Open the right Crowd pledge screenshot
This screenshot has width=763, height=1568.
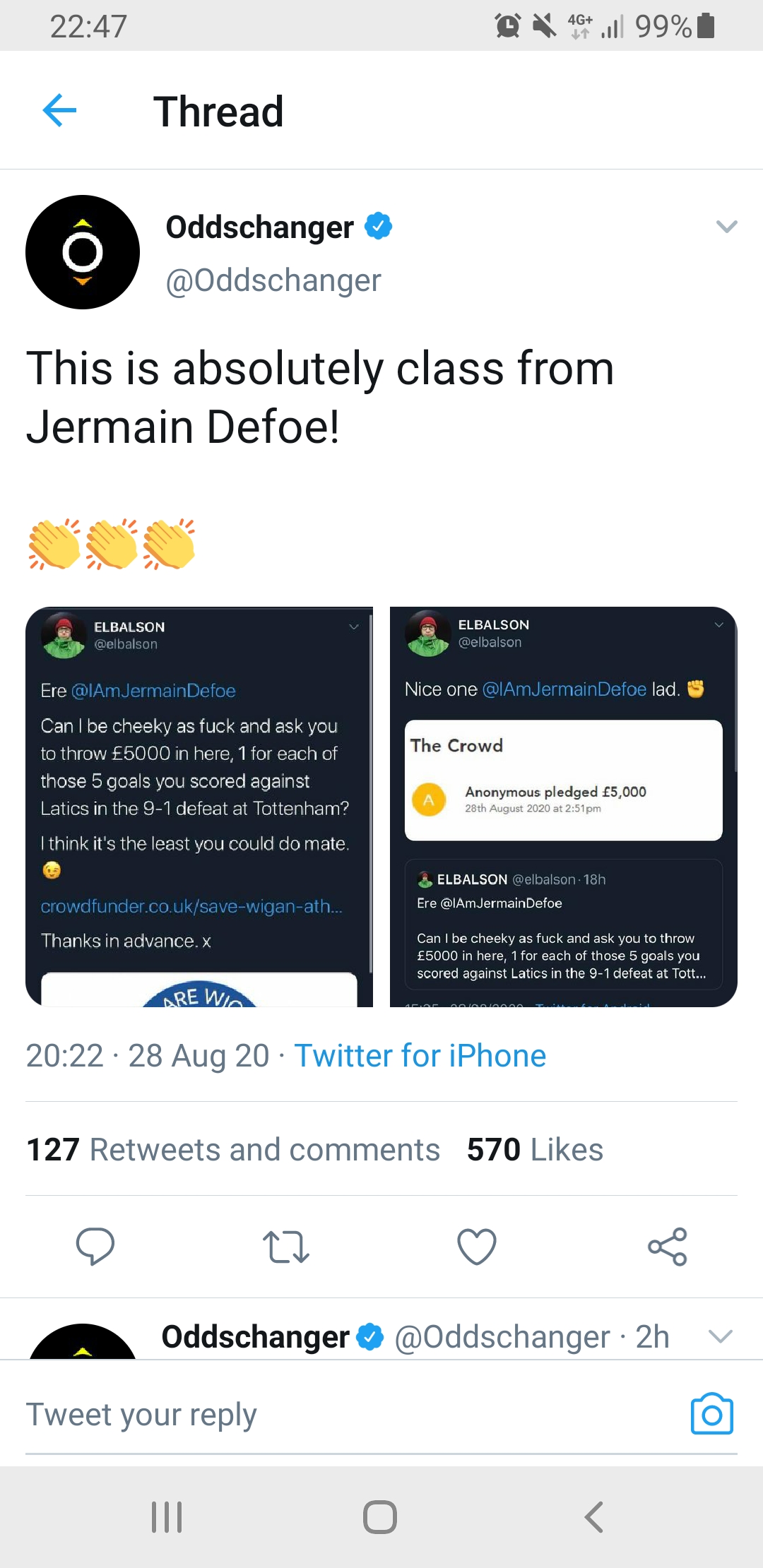pyautogui.click(x=563, y=807)
